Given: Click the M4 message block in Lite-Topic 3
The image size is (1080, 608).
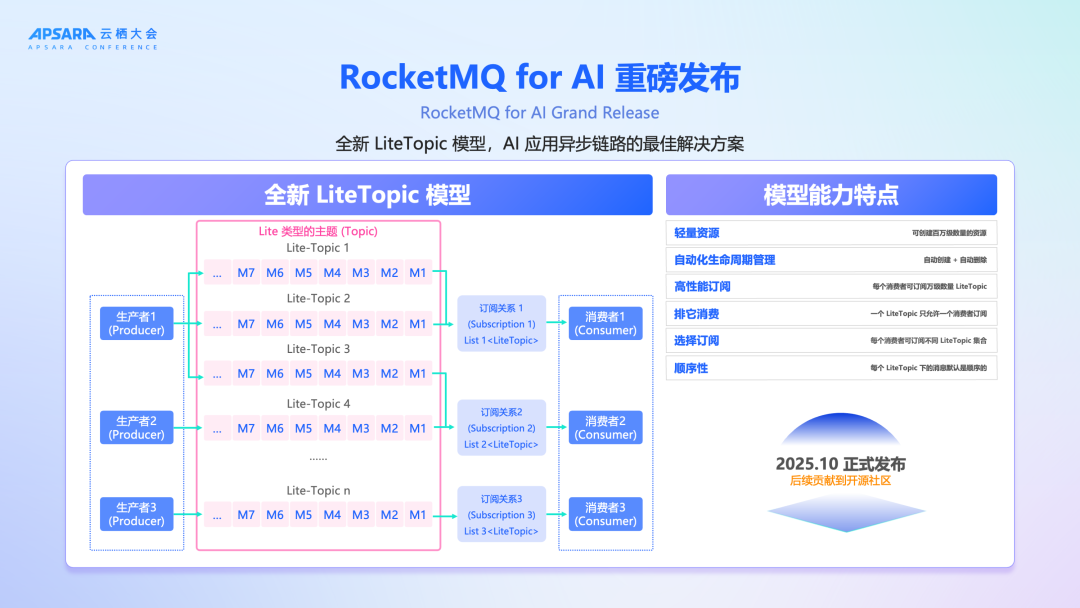Looking at the screenshot, I should click(331, 373).
